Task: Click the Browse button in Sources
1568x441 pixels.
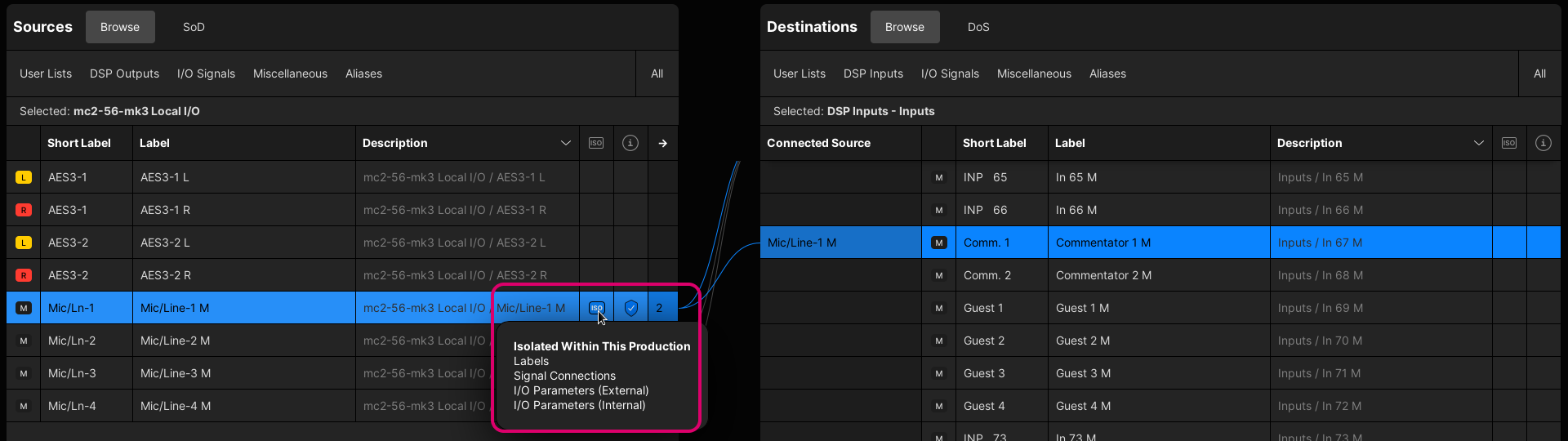Action: click(120, 27)
